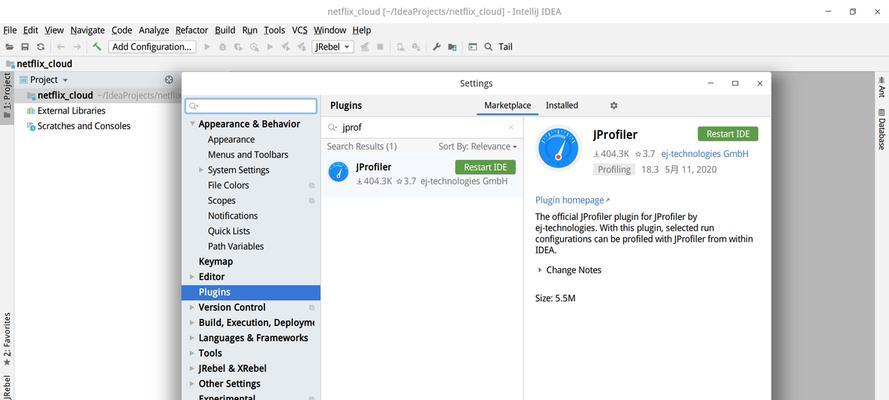Image resolution: width=889 pixels, height=400 pixels.
Task: Select the Plugins settings category
Action: tap(251, 292)
